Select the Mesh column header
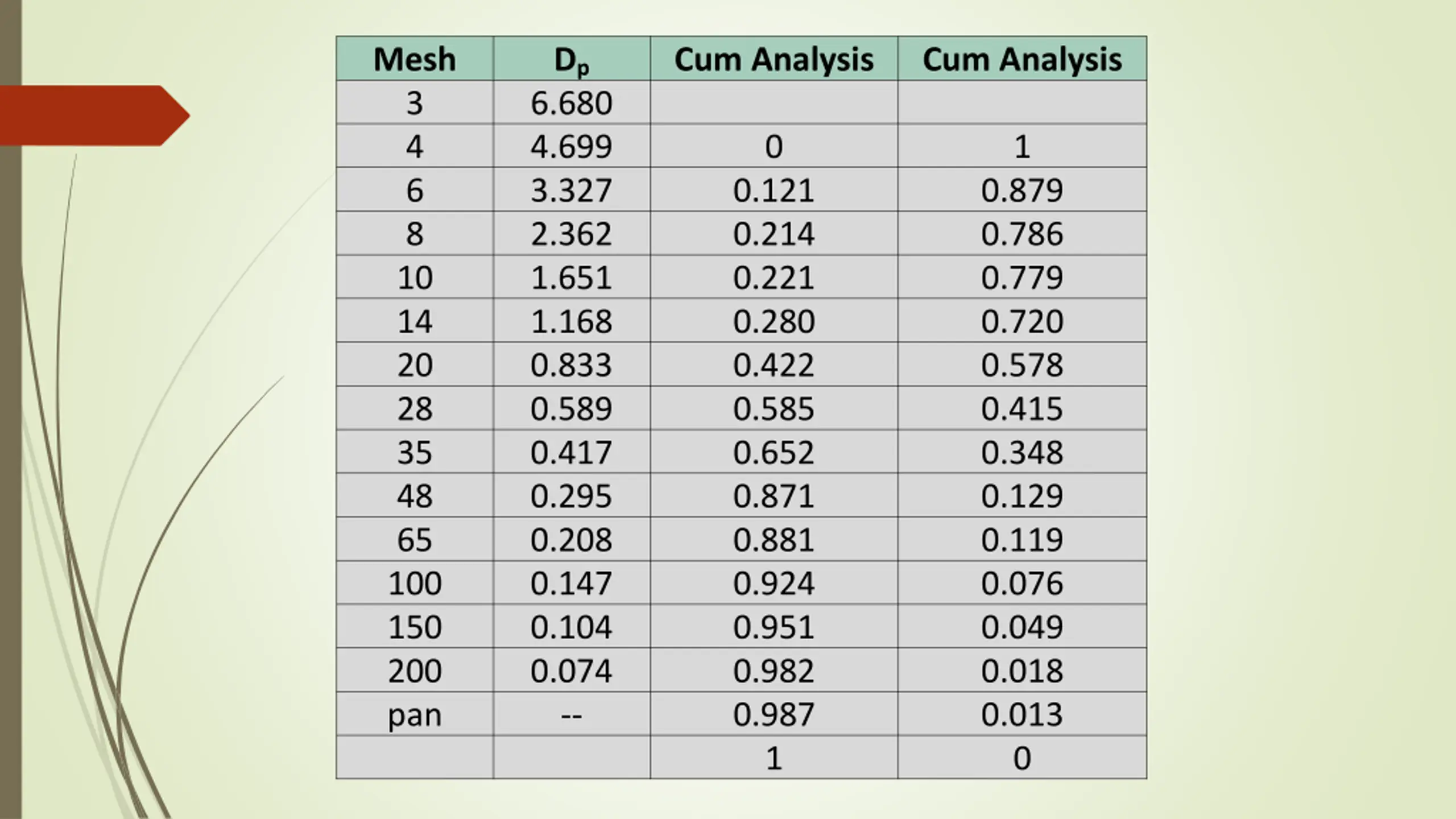 click(415, 59)
